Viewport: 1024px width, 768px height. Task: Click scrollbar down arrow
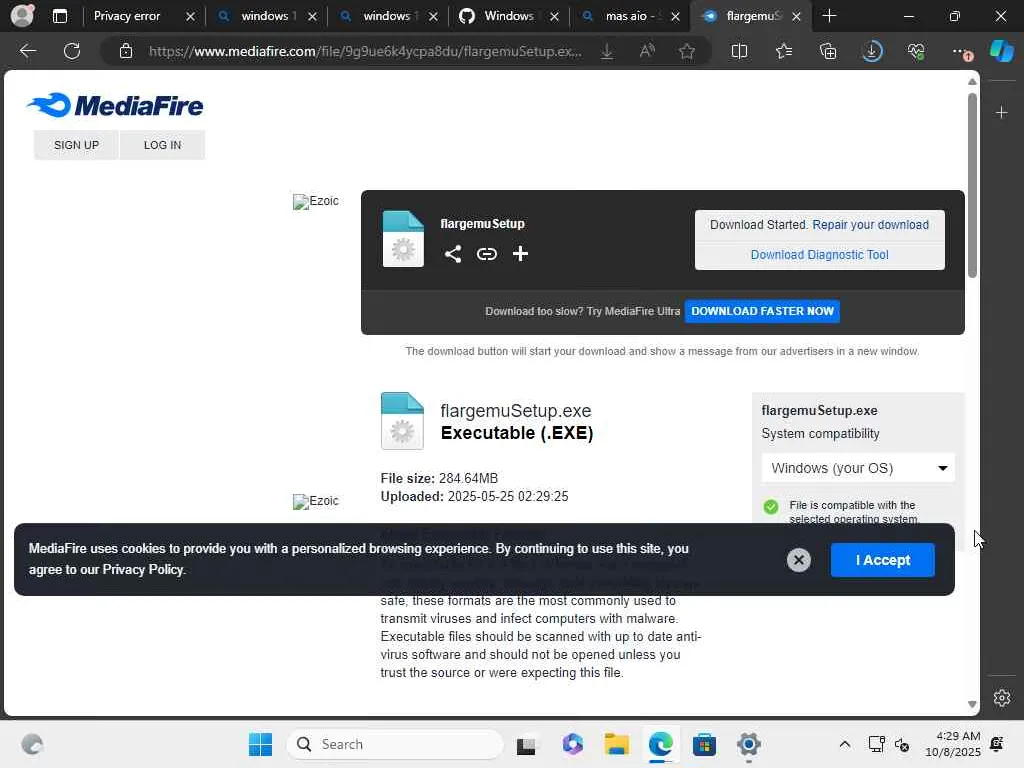pyautogui.click(x=972, y=704)
